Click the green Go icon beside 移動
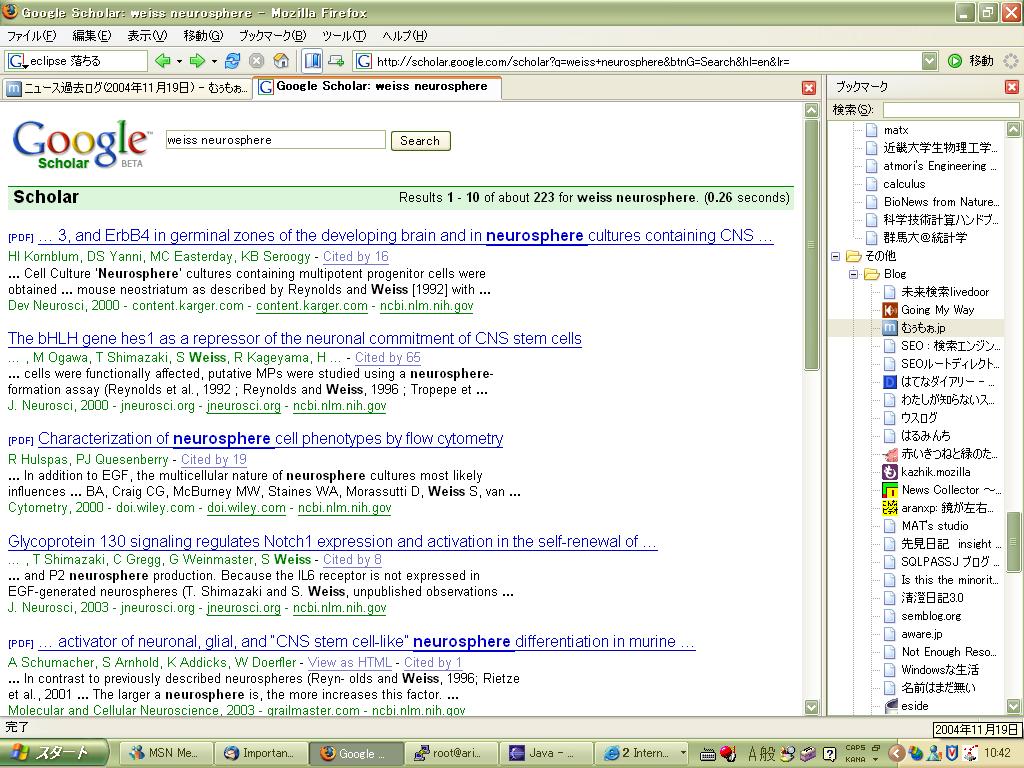This screenshot has height=768, width=1024. click(x=955, y=61)
